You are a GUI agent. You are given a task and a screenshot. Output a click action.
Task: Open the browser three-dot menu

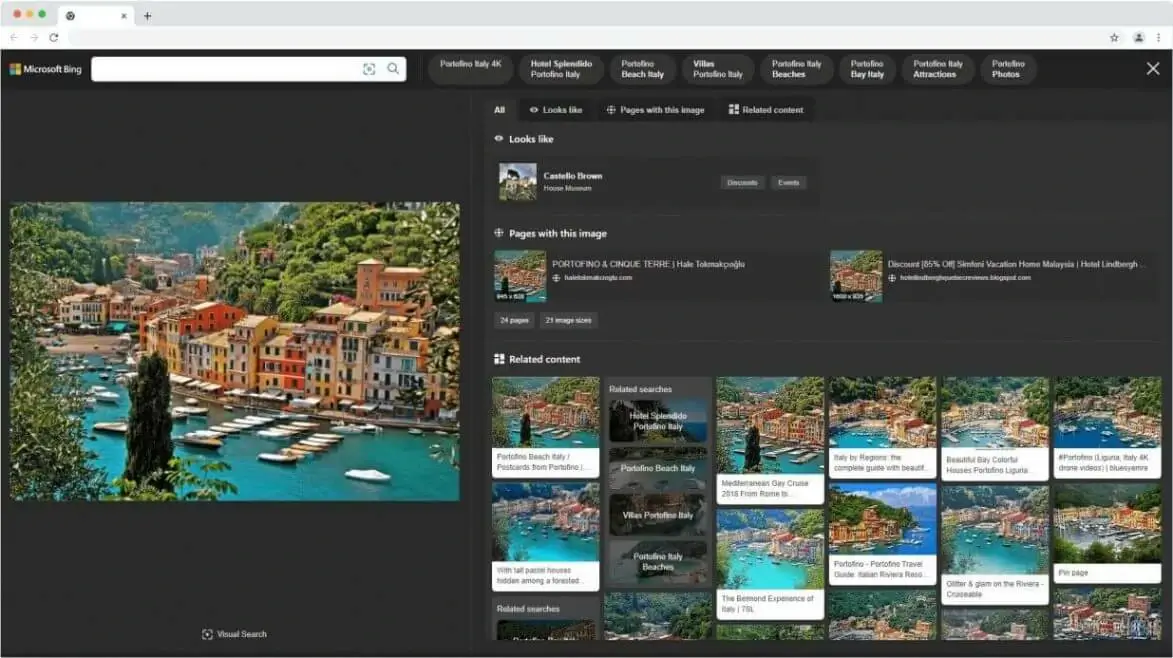click(1160, 36)
